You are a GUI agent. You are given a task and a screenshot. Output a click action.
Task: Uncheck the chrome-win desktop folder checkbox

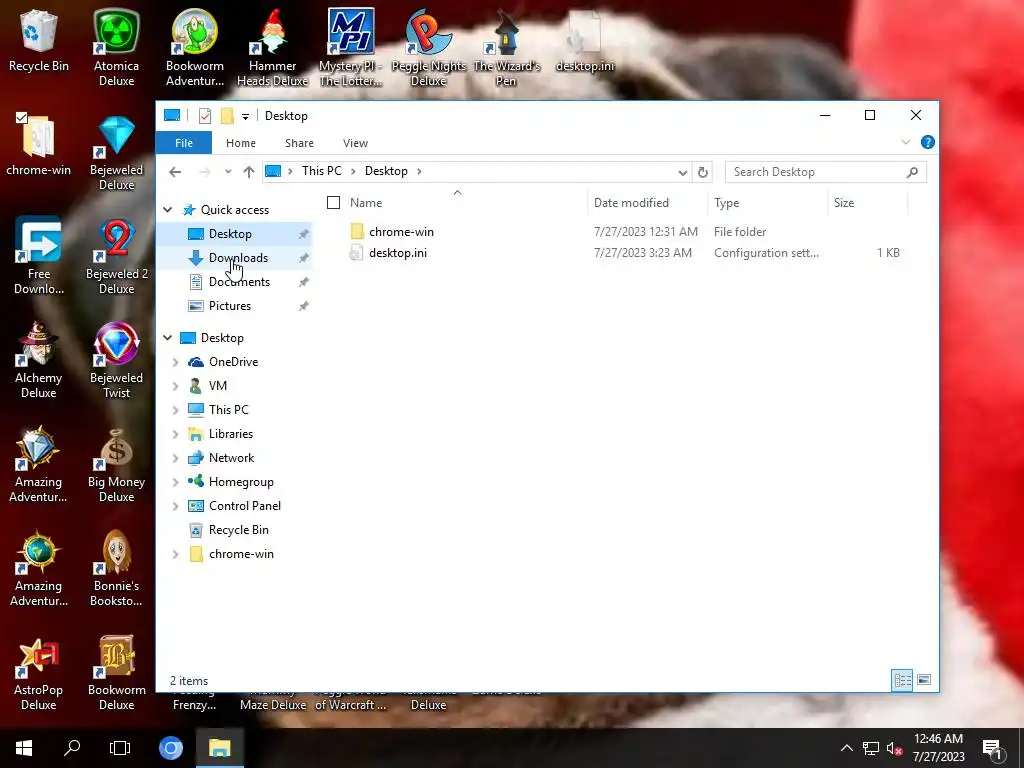pos(22,118)
